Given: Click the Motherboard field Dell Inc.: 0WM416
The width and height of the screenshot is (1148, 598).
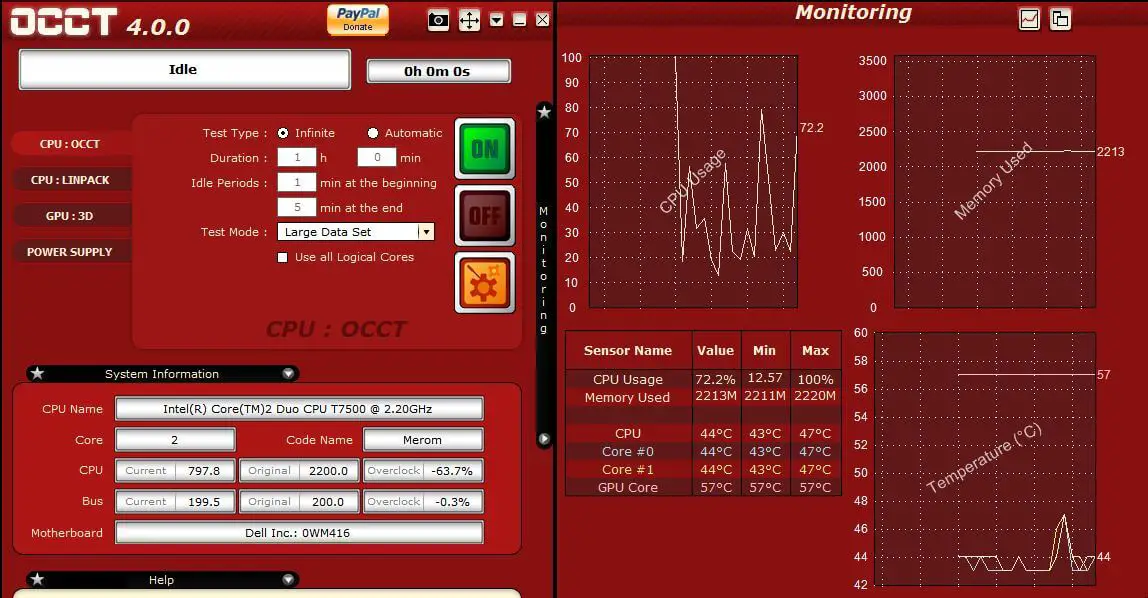Looking at the screenshot, I should (x=299, y=533).
